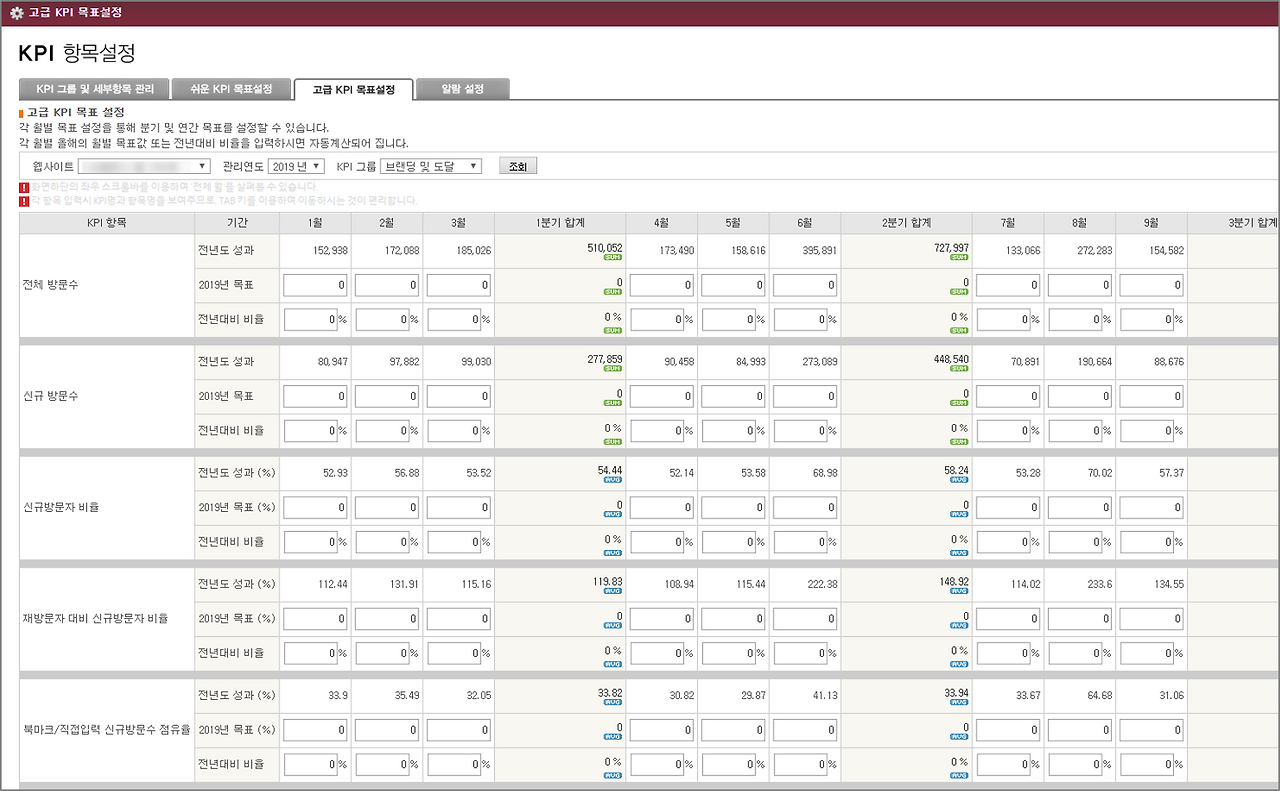Select the 고급 KPI 목표설정 tab
This screenshot has width=1280, height=791.
pos(354,89)
